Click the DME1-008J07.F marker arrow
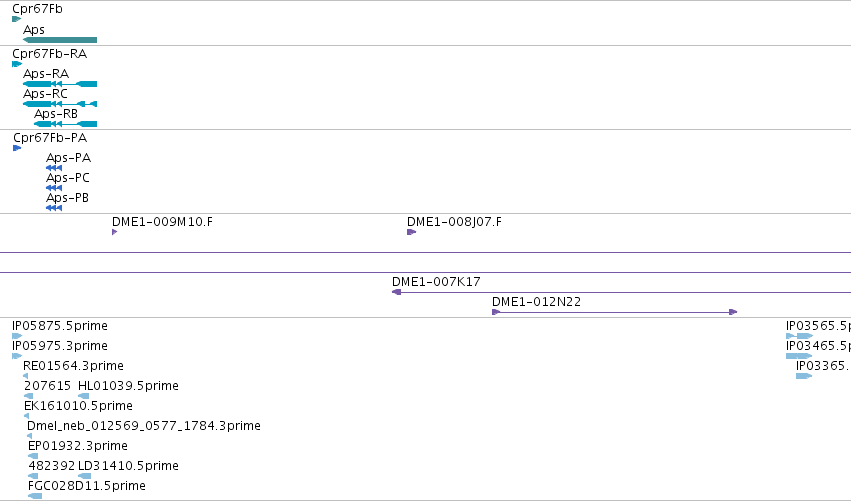This screenshot has height=501, width=851. tap(411, 232)
